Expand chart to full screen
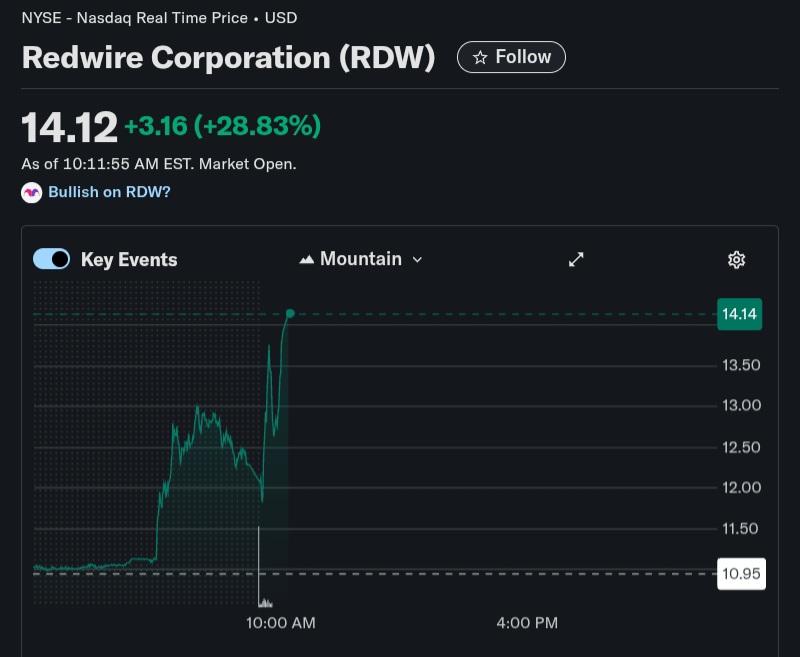This screenshot has height=657, width=800. click(x=576, y=259)
